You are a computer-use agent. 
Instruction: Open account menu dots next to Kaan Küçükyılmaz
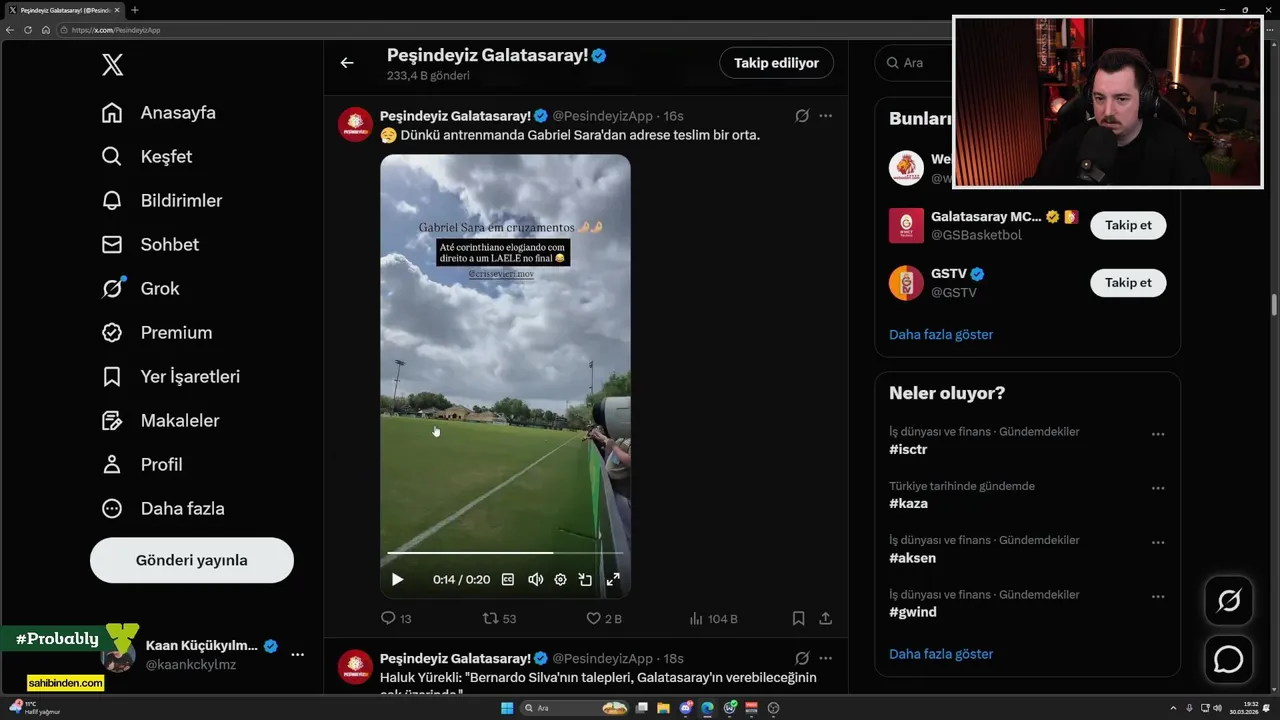[x=297, y=654]
